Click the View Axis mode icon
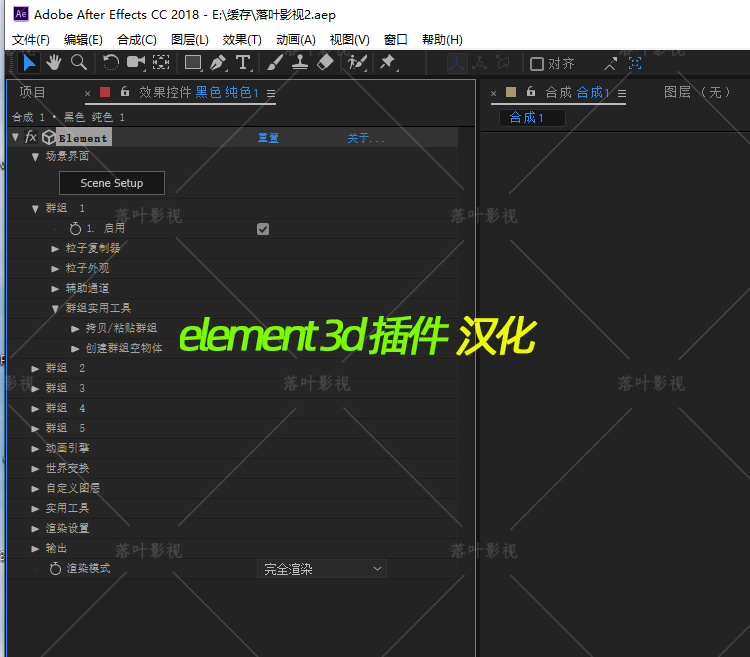Screen dimensions: 750x657 tap(503, 63)
